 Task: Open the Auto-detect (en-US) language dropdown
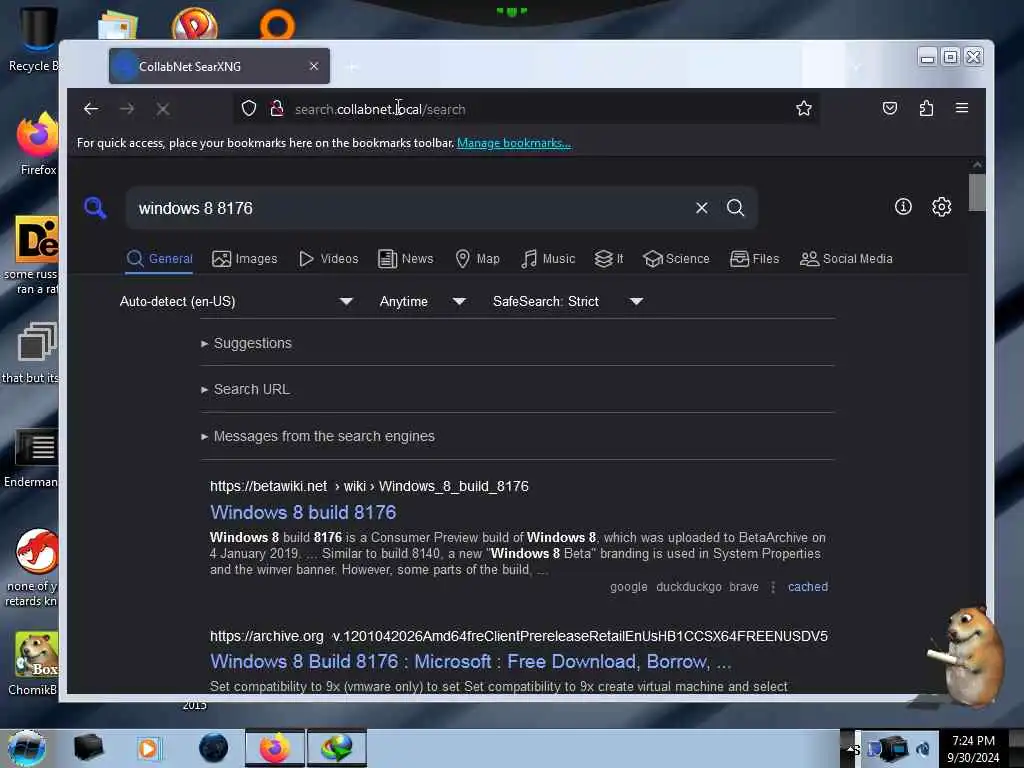pos(236,301)
